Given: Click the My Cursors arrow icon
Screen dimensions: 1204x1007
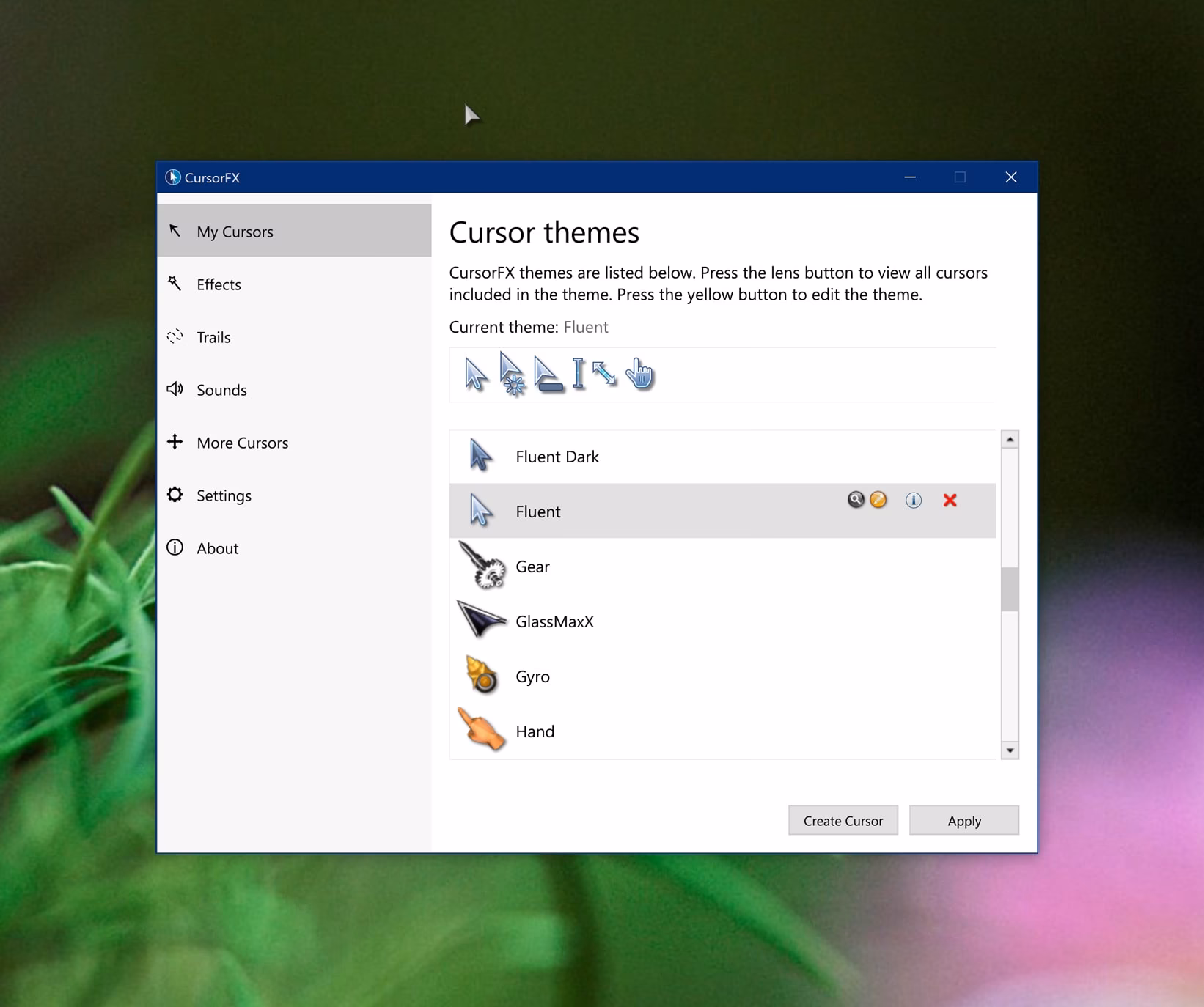Looking at the screenshot, I should (175, 231).
